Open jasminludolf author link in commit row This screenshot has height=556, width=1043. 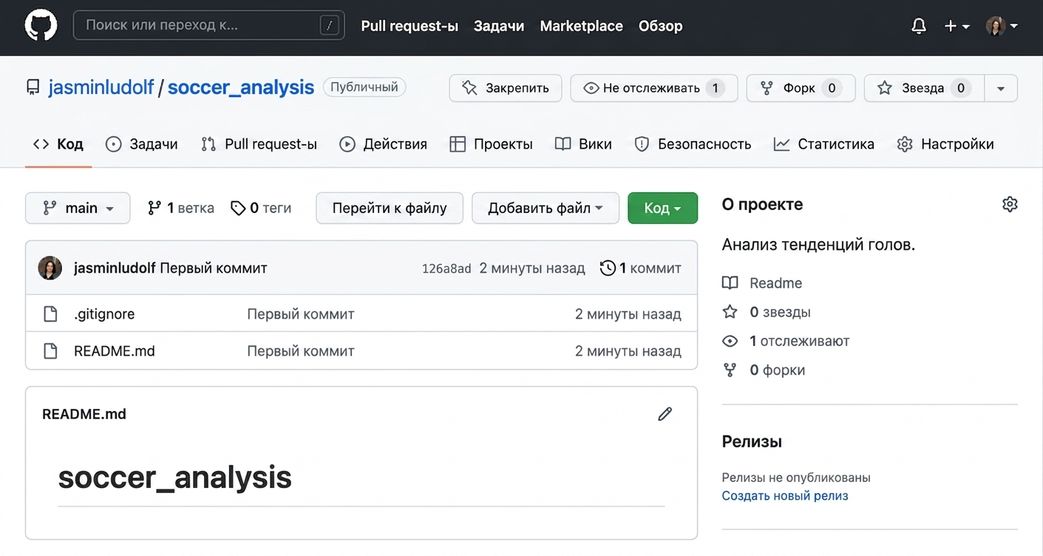(114, 268)
